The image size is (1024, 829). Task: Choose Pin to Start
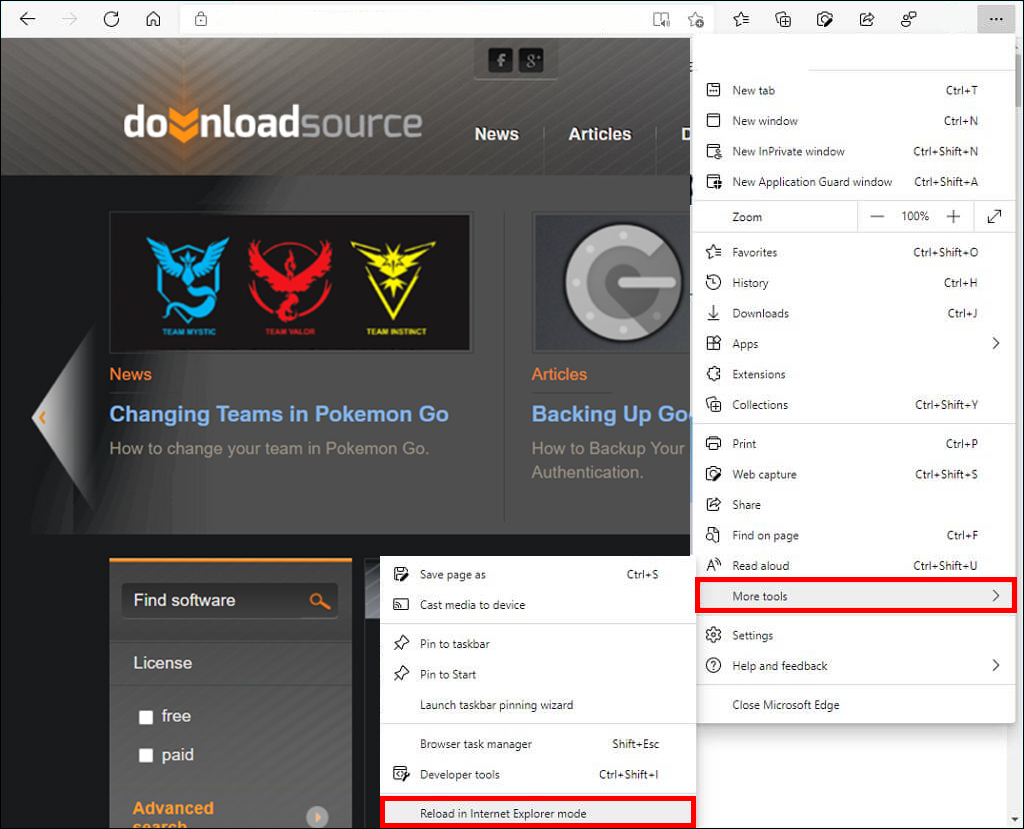tap(538, 674)
